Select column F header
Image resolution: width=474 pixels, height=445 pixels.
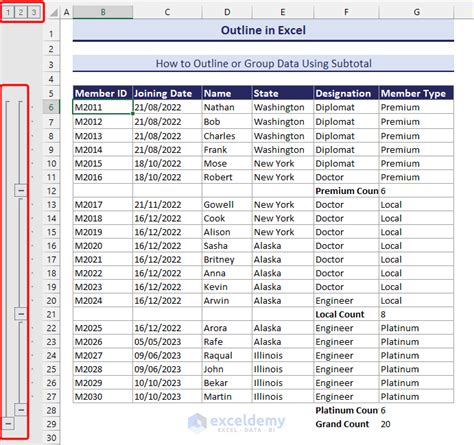point(346,12)
